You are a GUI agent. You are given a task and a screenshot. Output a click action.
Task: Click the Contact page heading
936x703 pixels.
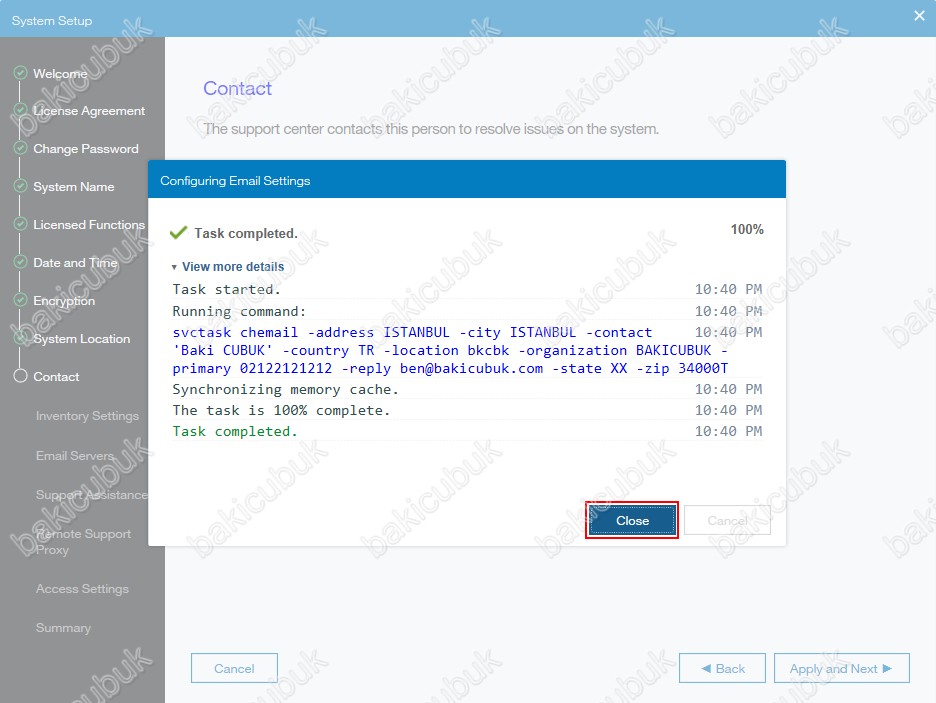237,88
